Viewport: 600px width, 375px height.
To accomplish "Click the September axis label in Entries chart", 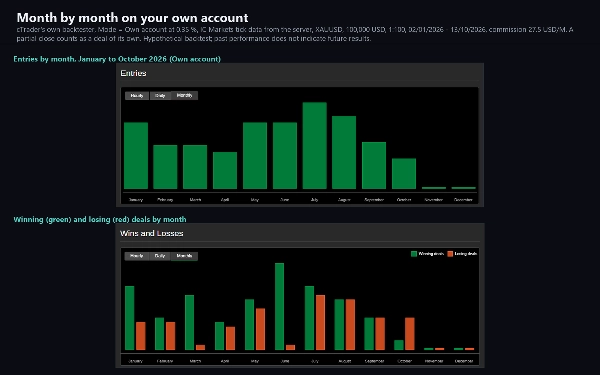I will pos(374,199).
